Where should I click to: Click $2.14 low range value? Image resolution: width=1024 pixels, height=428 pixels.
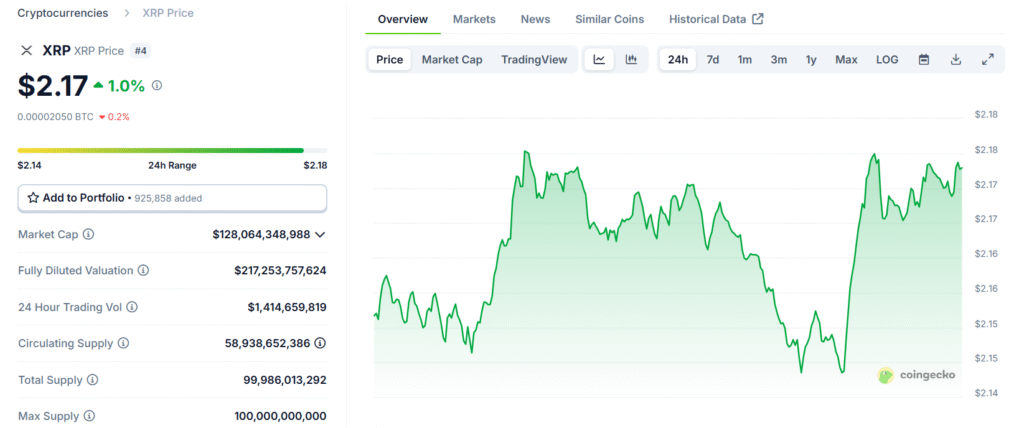pyautogui.click(x=29, y=165)
